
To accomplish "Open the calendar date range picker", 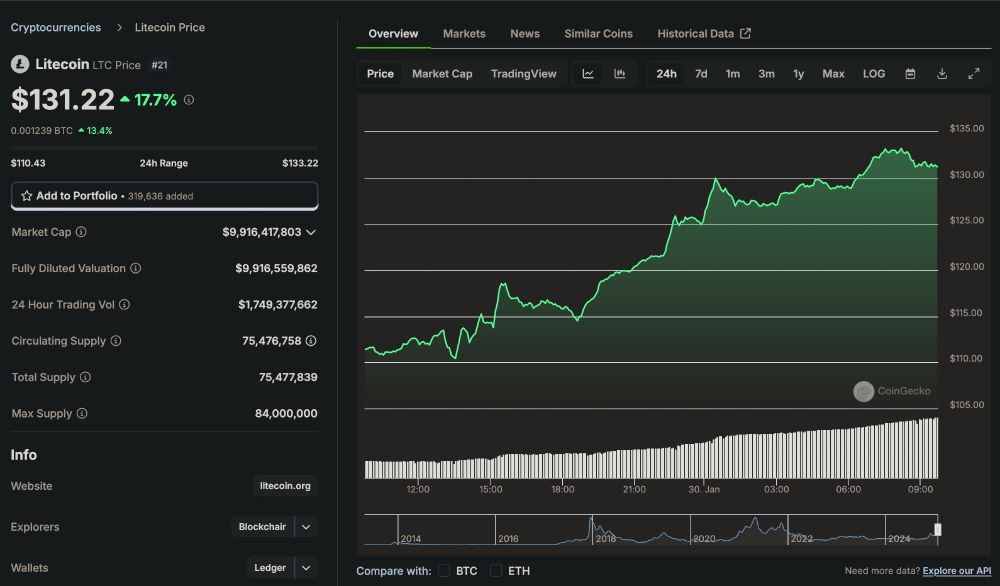I will 910,74.
